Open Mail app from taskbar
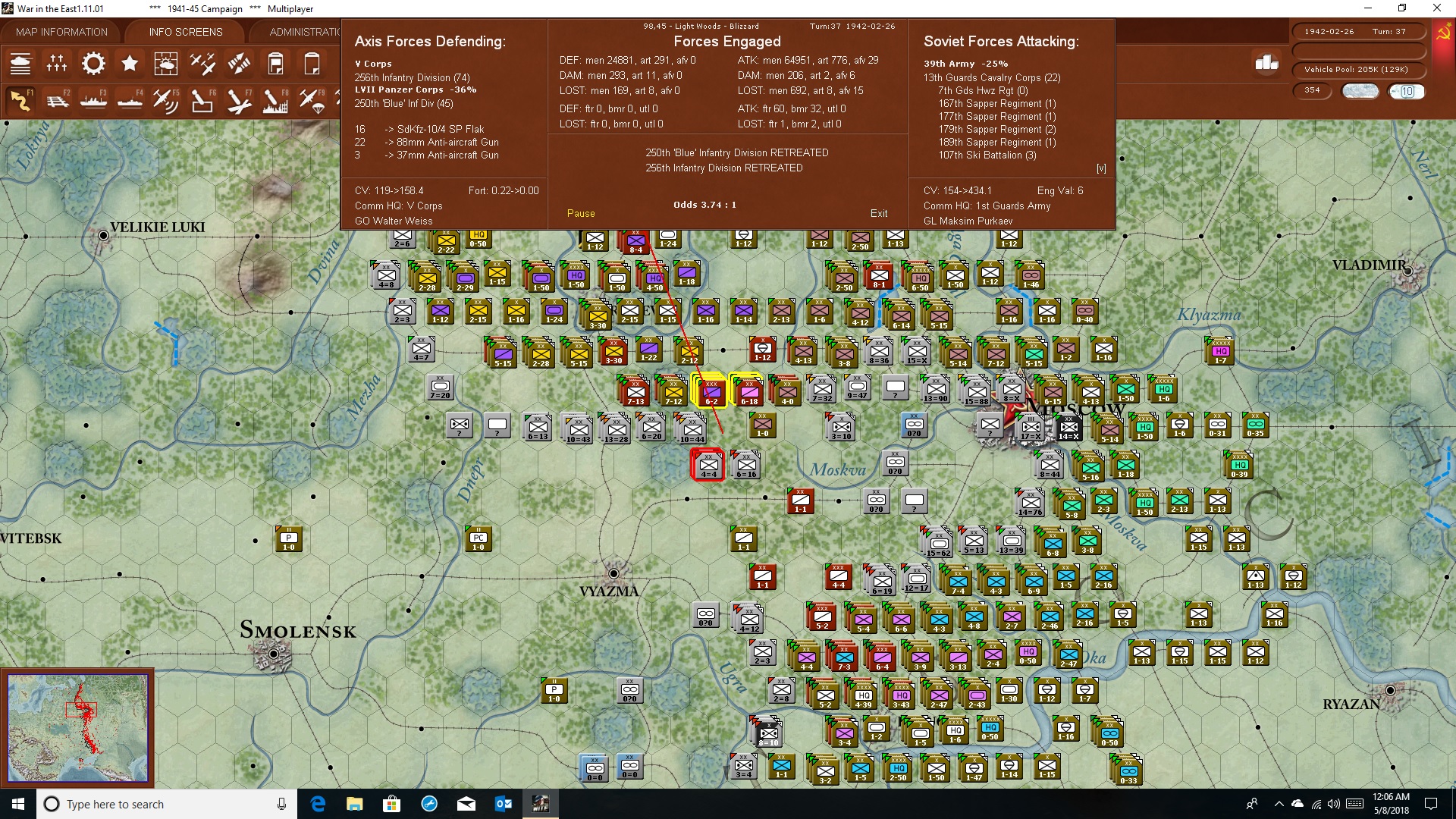Viewport: 1456px width, 819px height. 466,804
